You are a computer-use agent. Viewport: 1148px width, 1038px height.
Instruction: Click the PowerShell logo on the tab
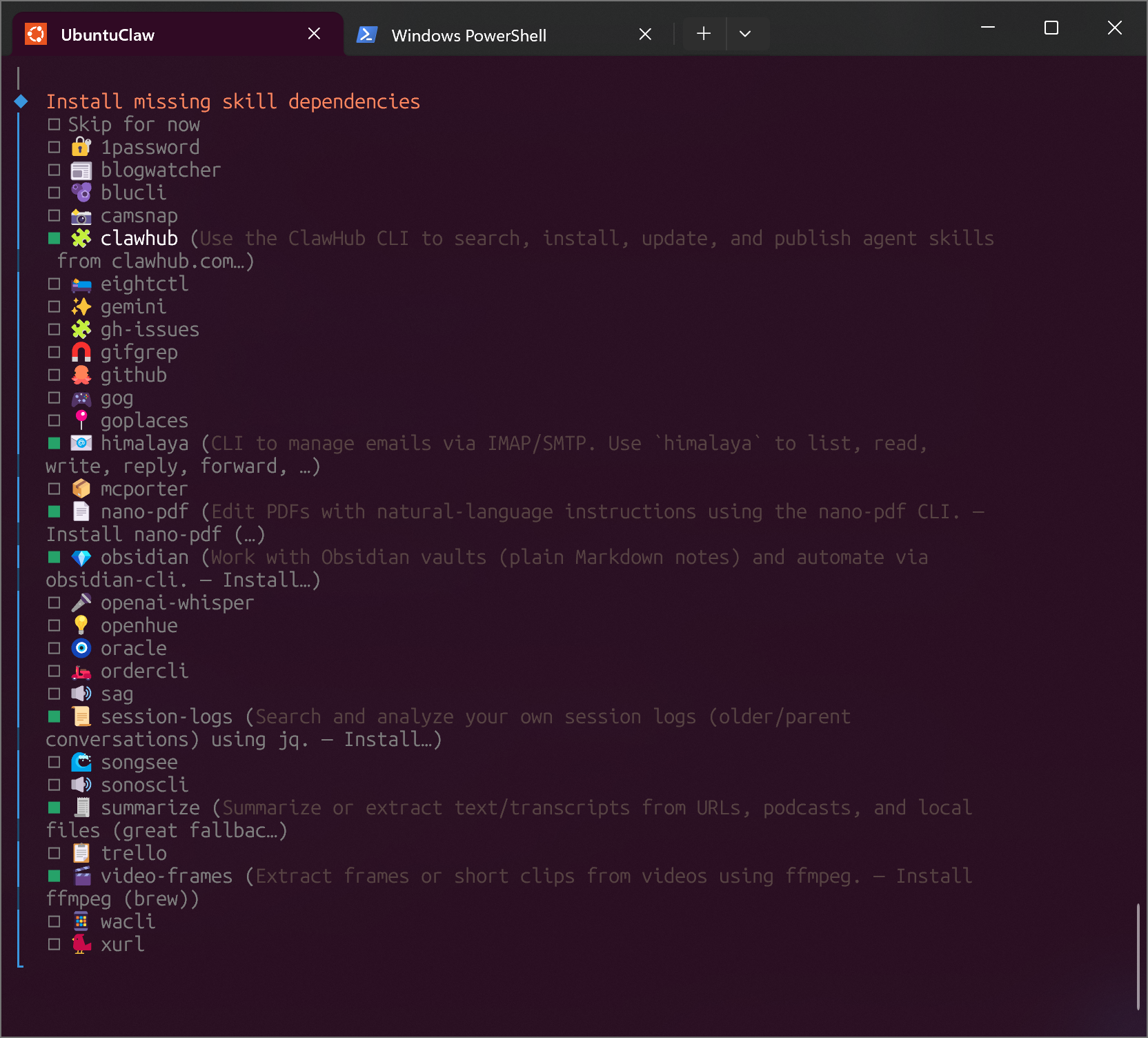pos(367,35)
